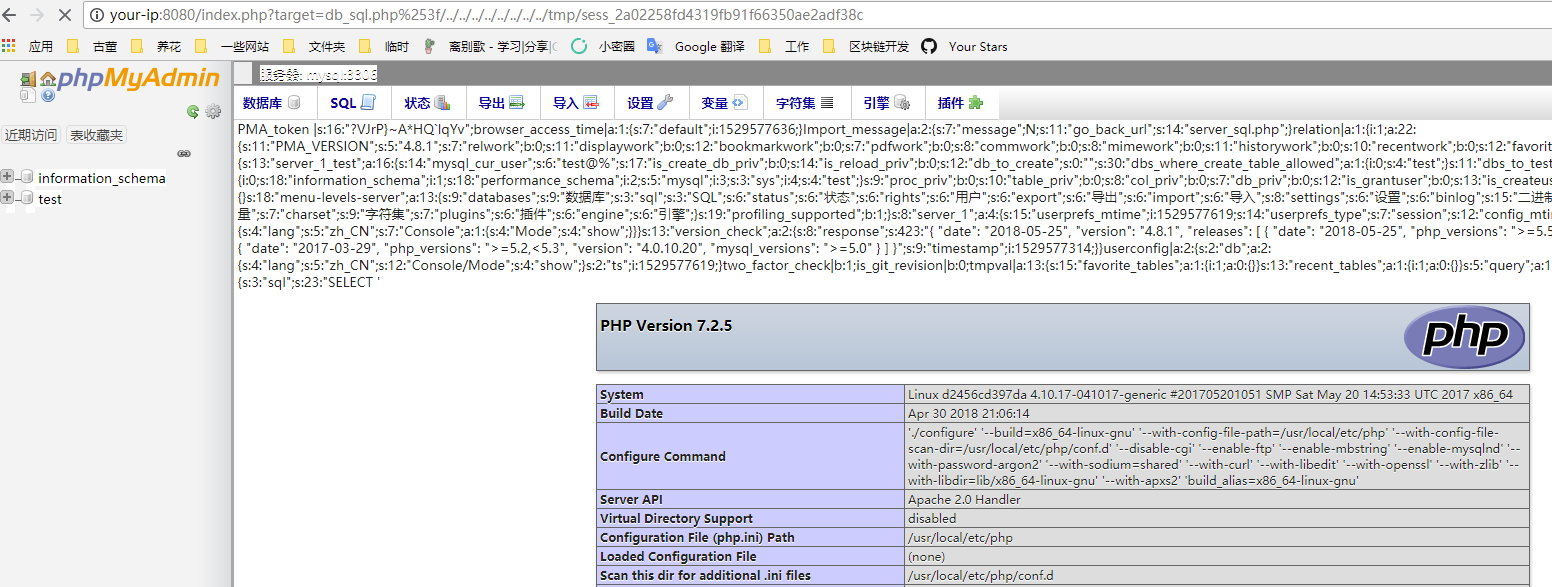The height and width of the screenshot is (587, 1552).
Task: Open the 小密圈 bookmark
Action: click(603, 46)
